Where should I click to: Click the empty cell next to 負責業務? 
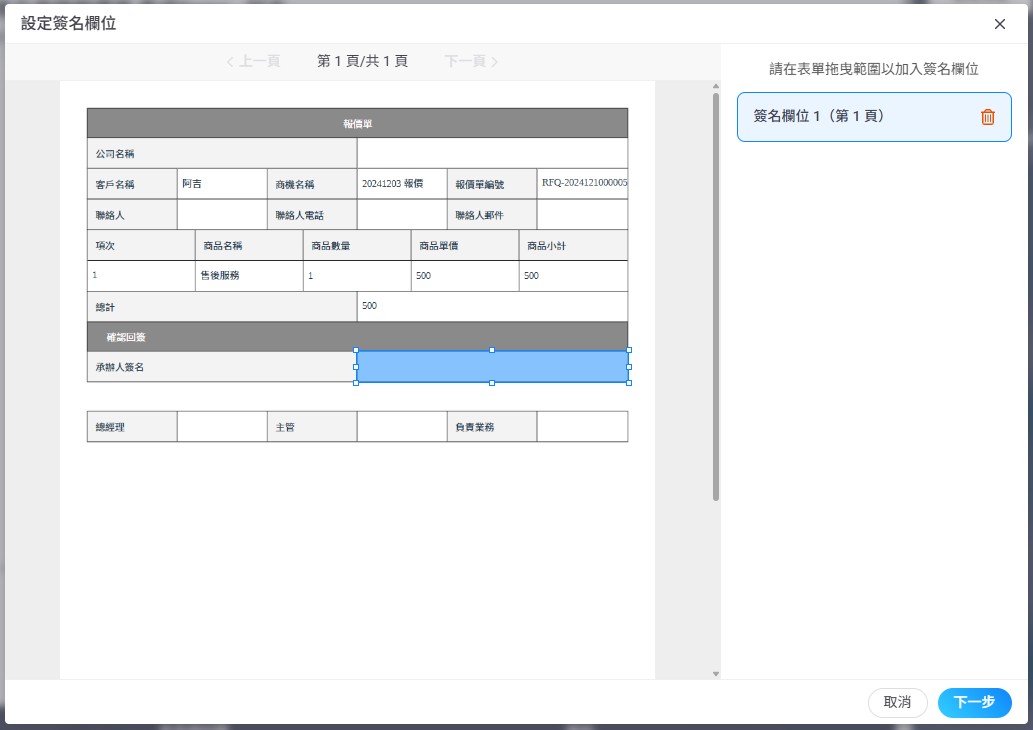coord(582,427)
